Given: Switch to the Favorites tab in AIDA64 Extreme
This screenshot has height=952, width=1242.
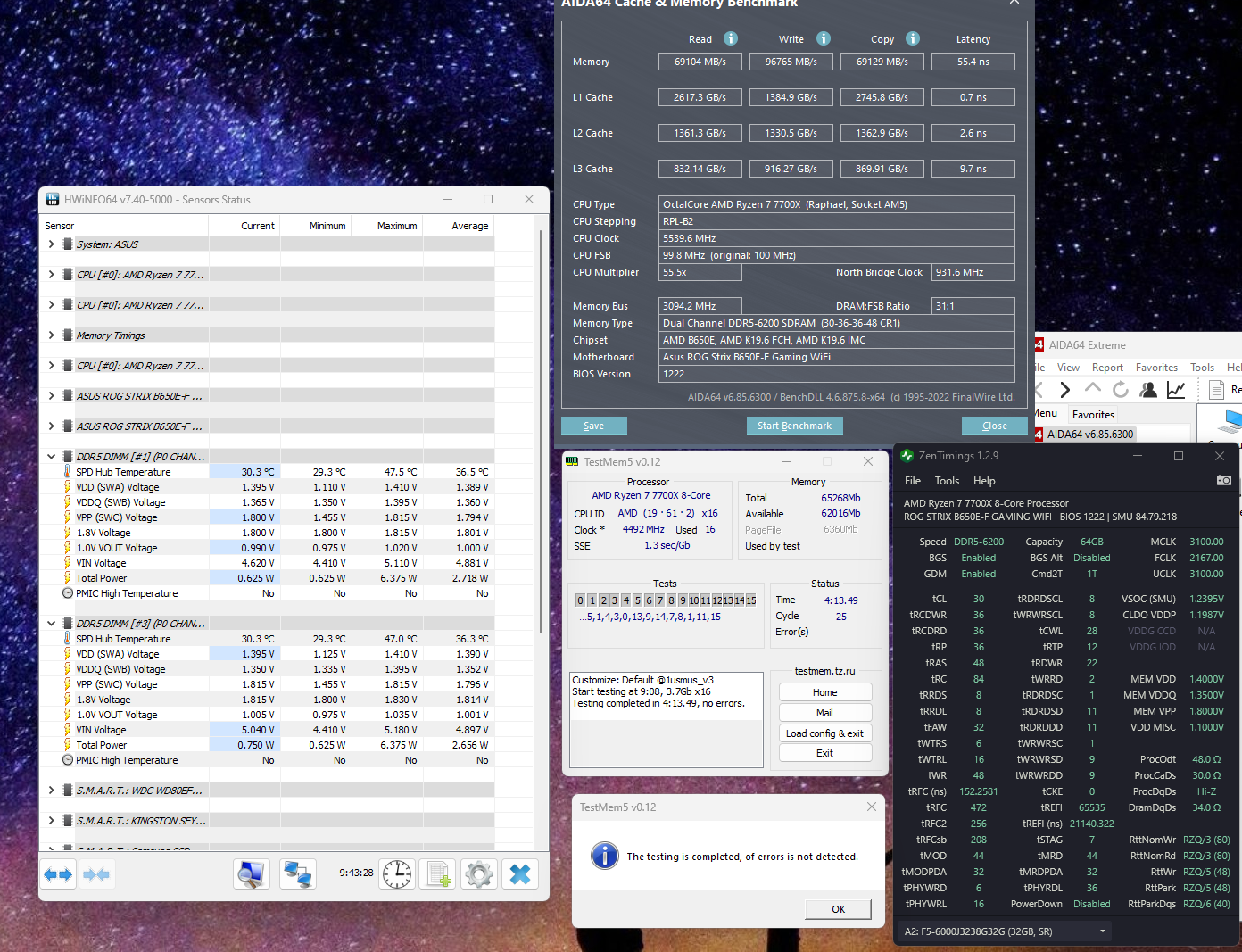Looking at the screenshot, I should tap(1093, 415).
